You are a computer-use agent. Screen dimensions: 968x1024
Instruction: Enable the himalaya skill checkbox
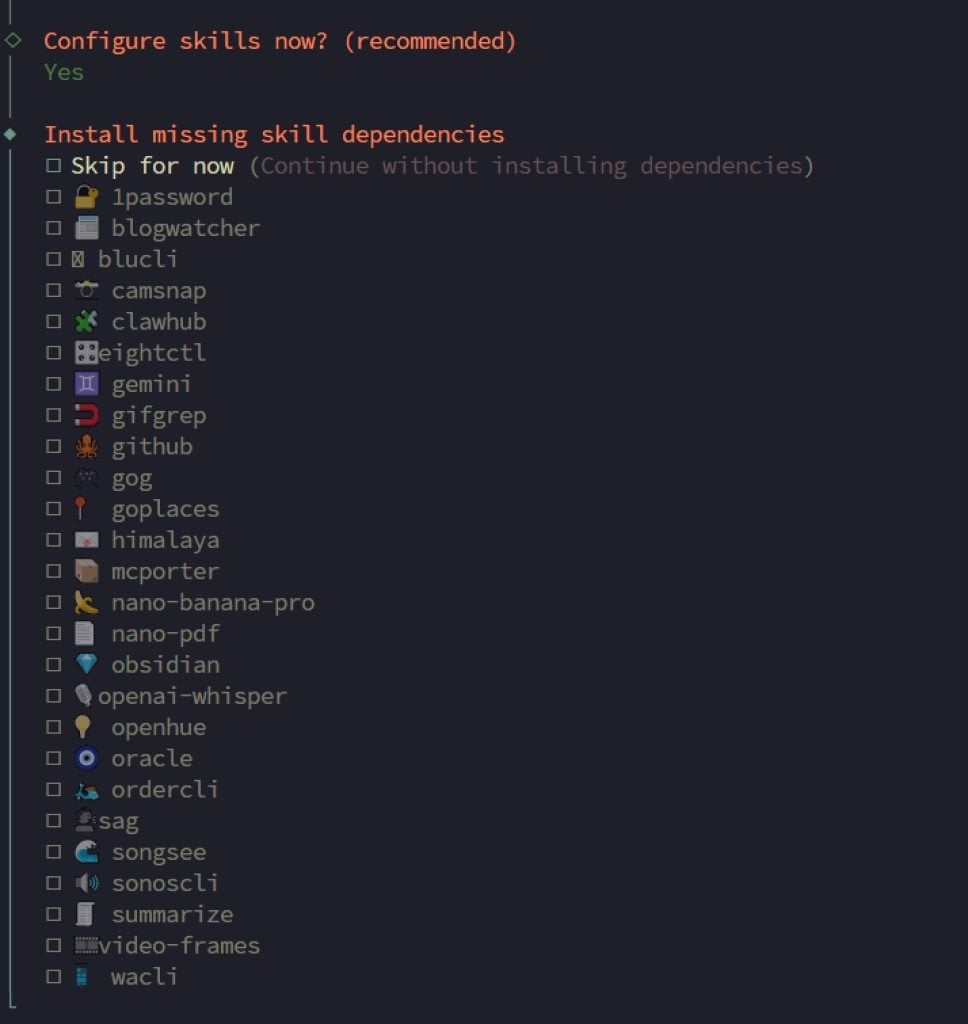(x=54, y=540)
